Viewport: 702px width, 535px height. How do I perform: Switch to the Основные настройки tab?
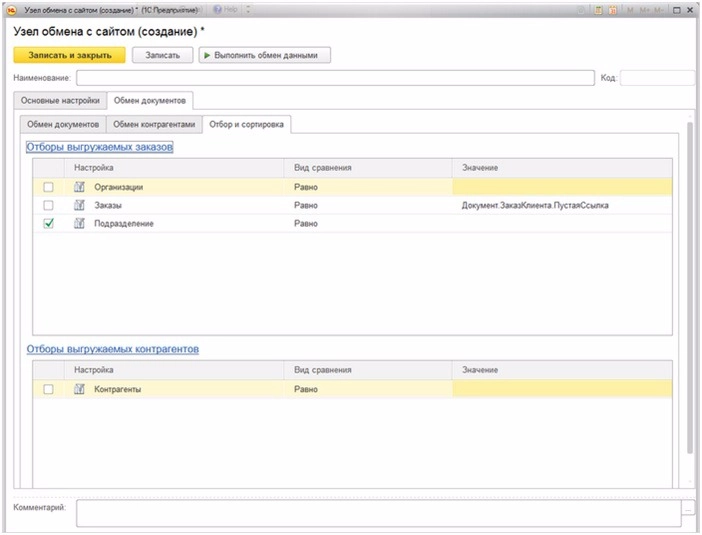(x=59, y=101)
